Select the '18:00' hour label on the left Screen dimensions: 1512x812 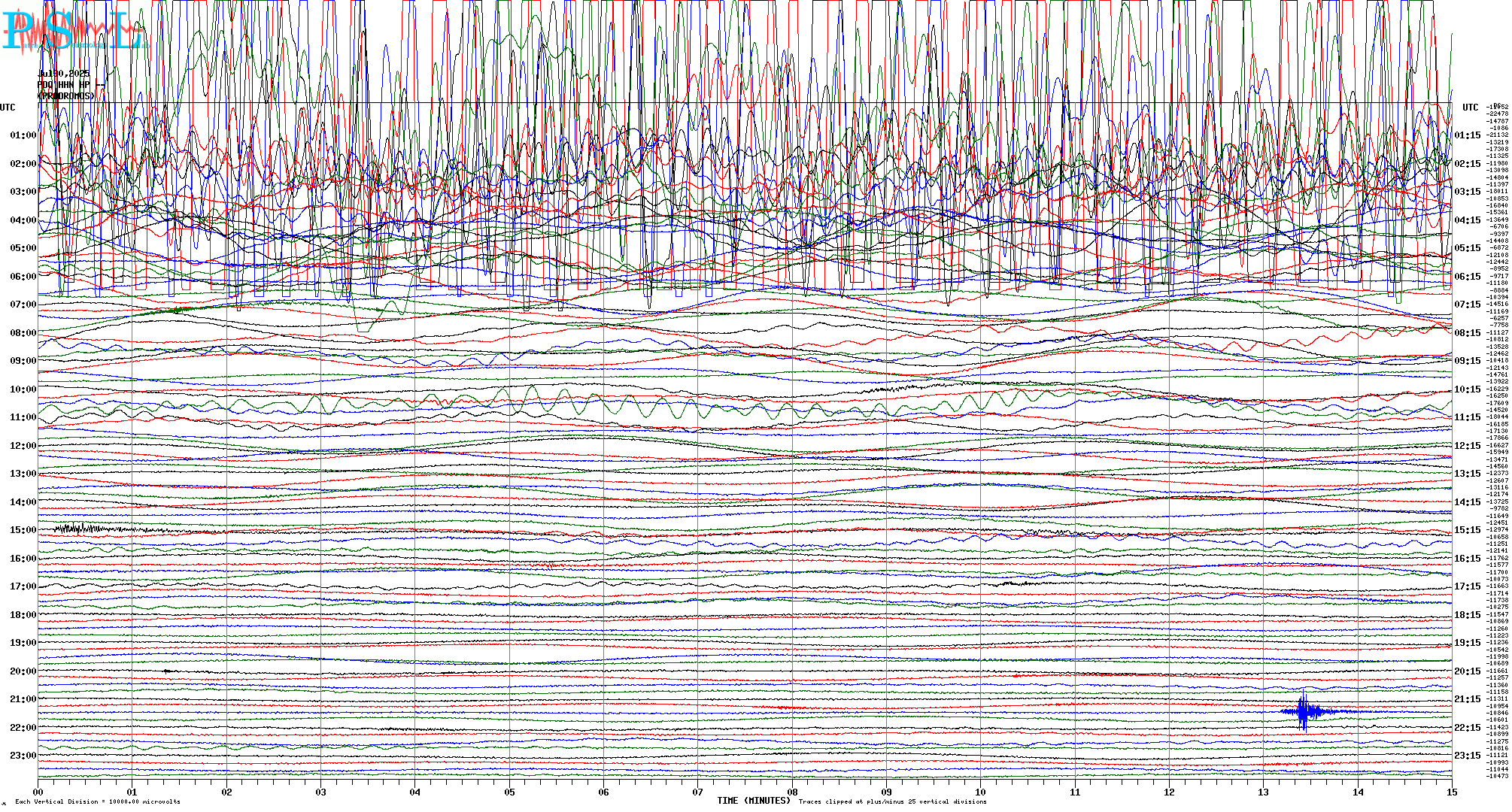pos(23,615)
